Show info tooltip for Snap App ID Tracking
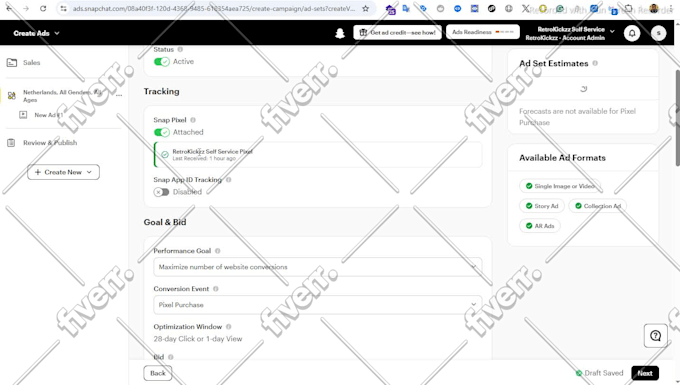 (229, 179)
